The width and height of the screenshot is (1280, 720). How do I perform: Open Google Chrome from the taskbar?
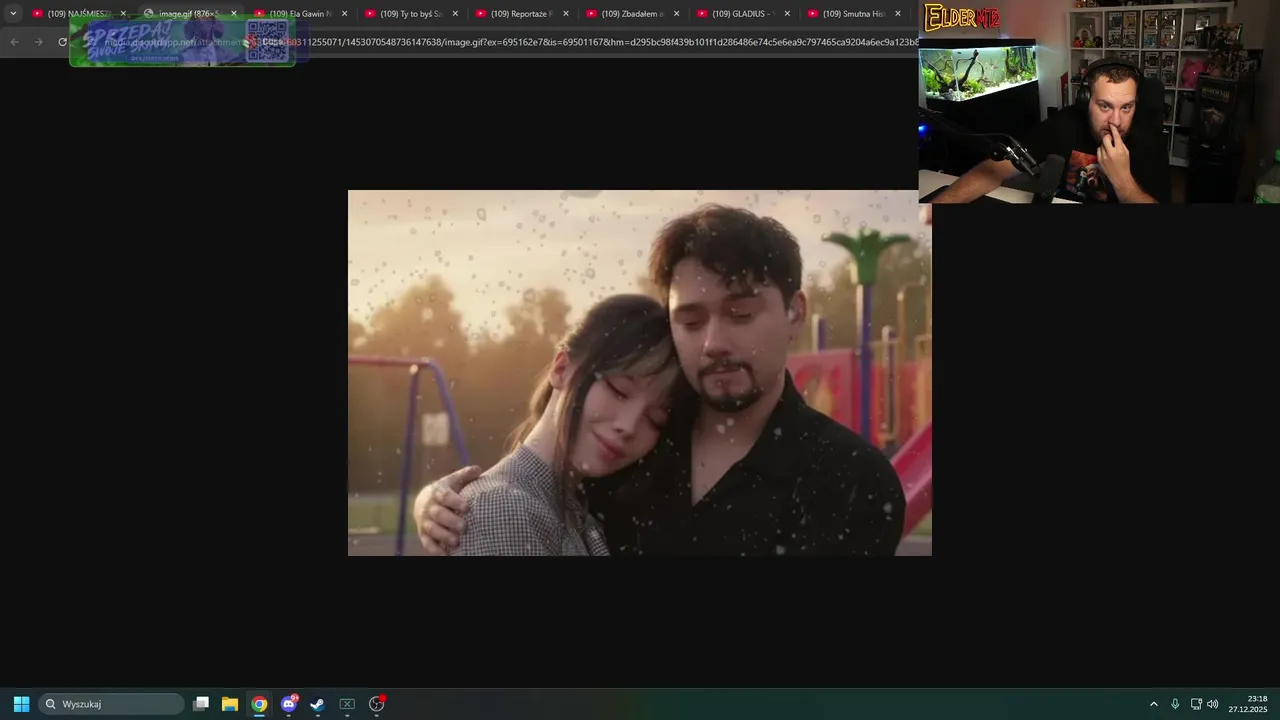(259, 704)
